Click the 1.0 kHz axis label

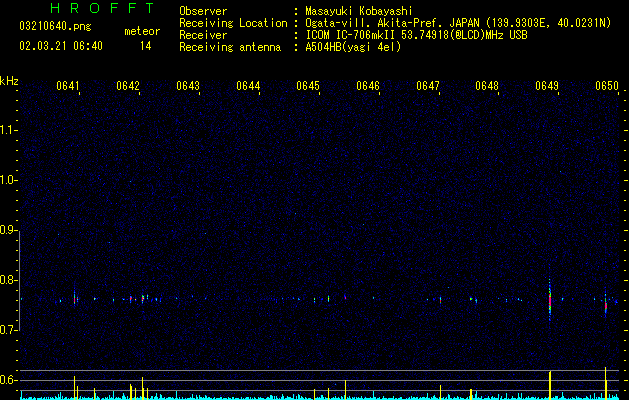(x=8, y=180)
